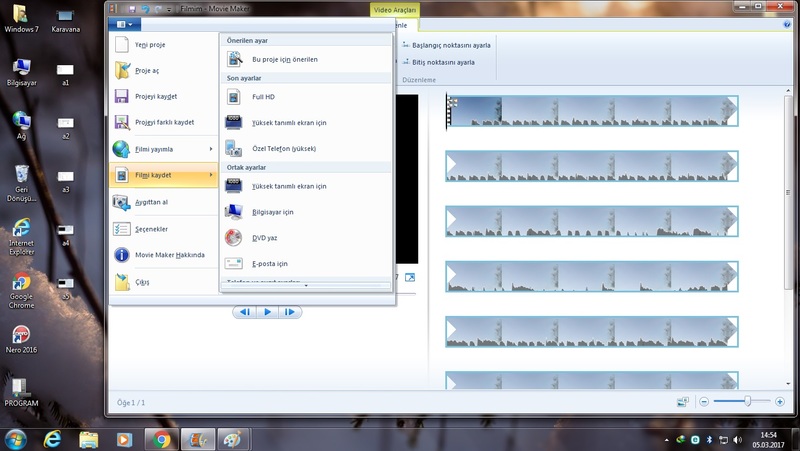Viewport: 800px width, 451px height.
Task: Click the zoom in plus button
Action: [780, 402]
